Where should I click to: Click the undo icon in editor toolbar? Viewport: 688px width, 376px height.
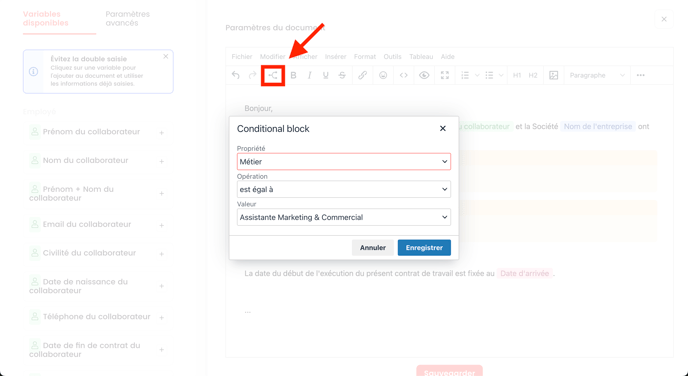coord(236,75)
